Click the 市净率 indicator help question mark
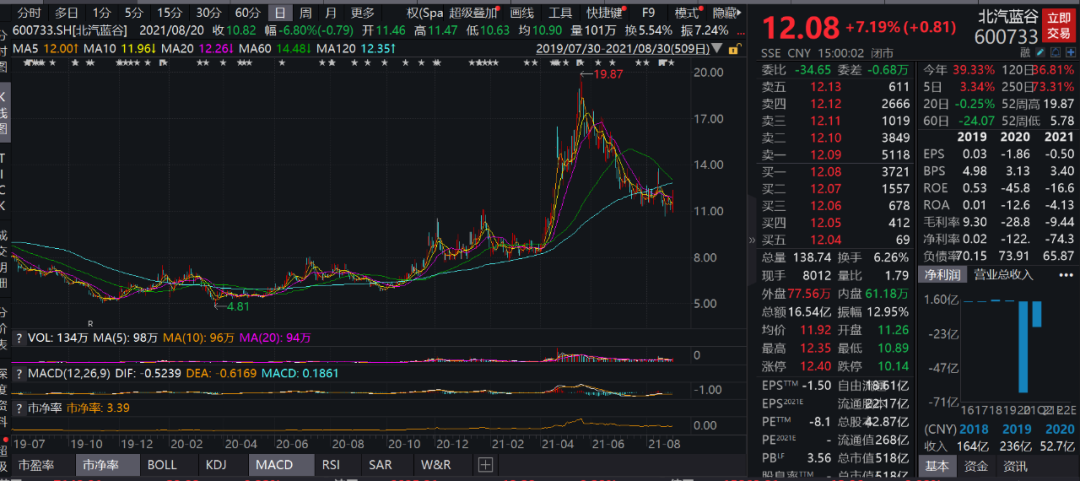 tap(19, 408)
